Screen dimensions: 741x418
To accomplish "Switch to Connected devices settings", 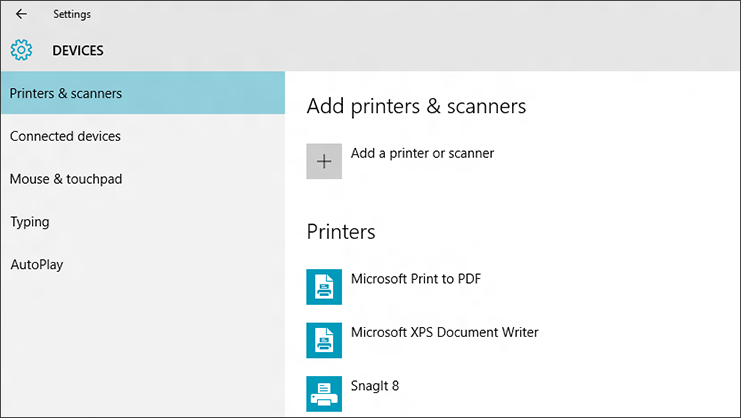I will tap(65, 136).
